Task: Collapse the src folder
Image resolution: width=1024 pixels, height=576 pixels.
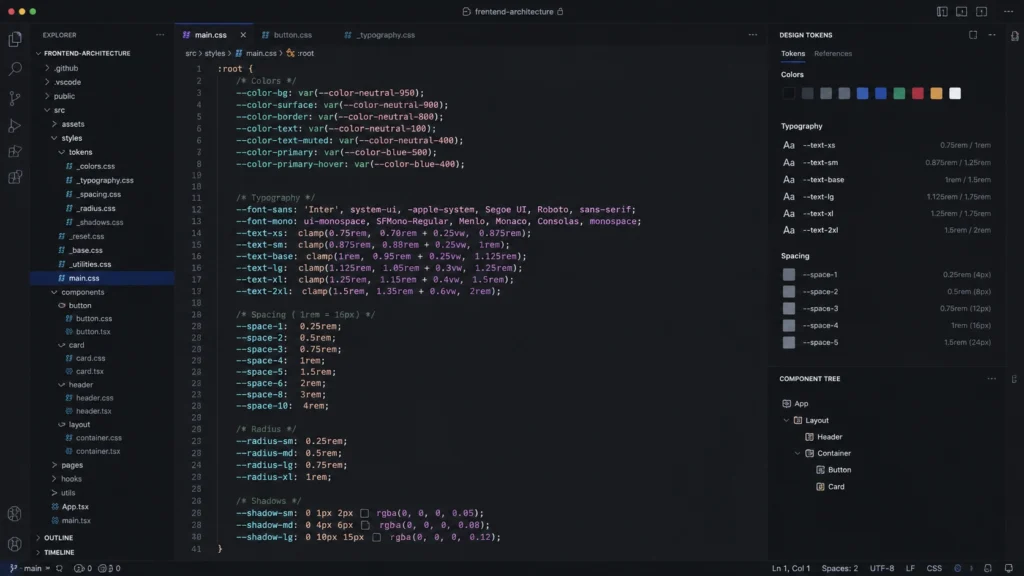Action: click(47, 110)
